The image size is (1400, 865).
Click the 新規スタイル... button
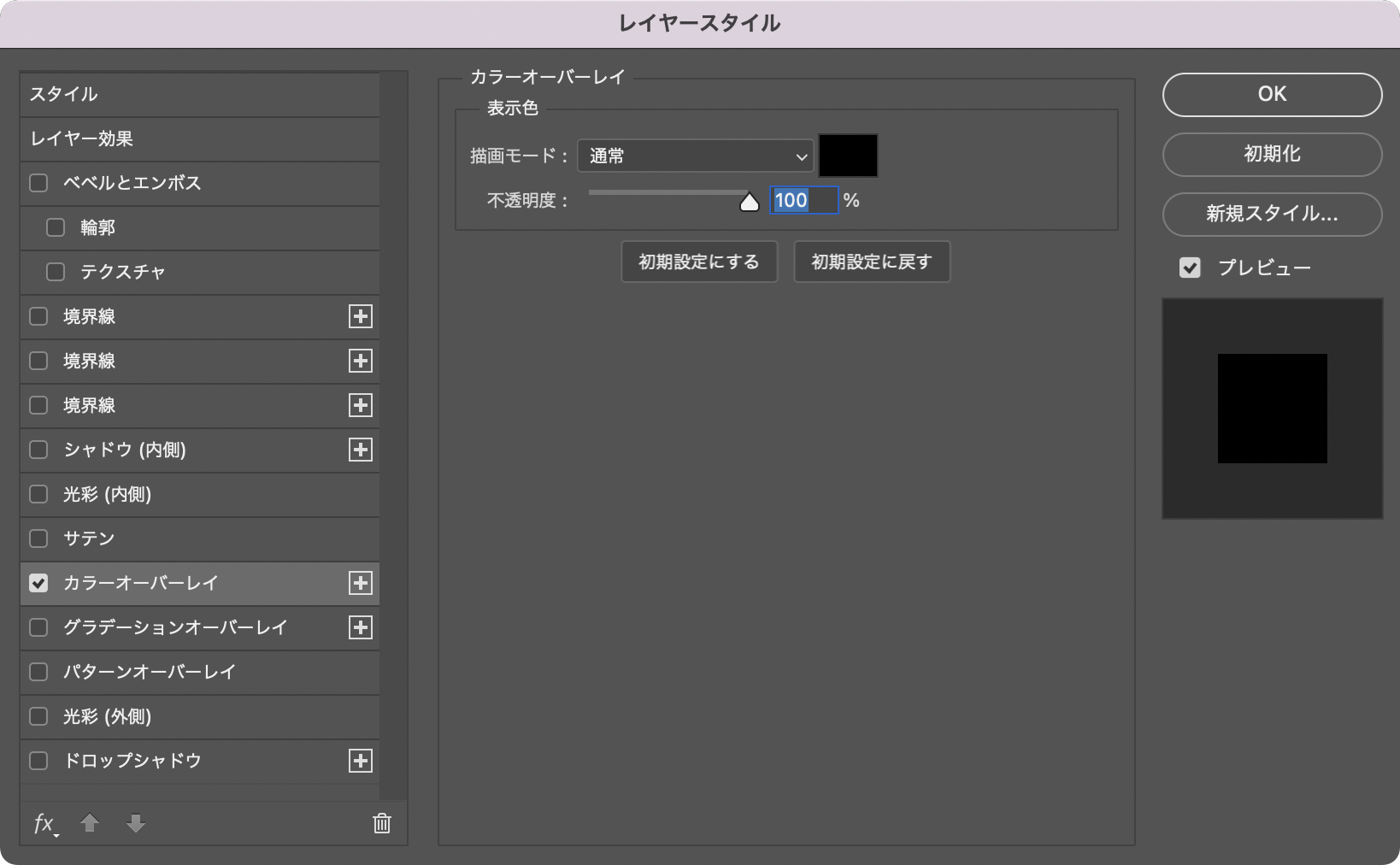1272,214
